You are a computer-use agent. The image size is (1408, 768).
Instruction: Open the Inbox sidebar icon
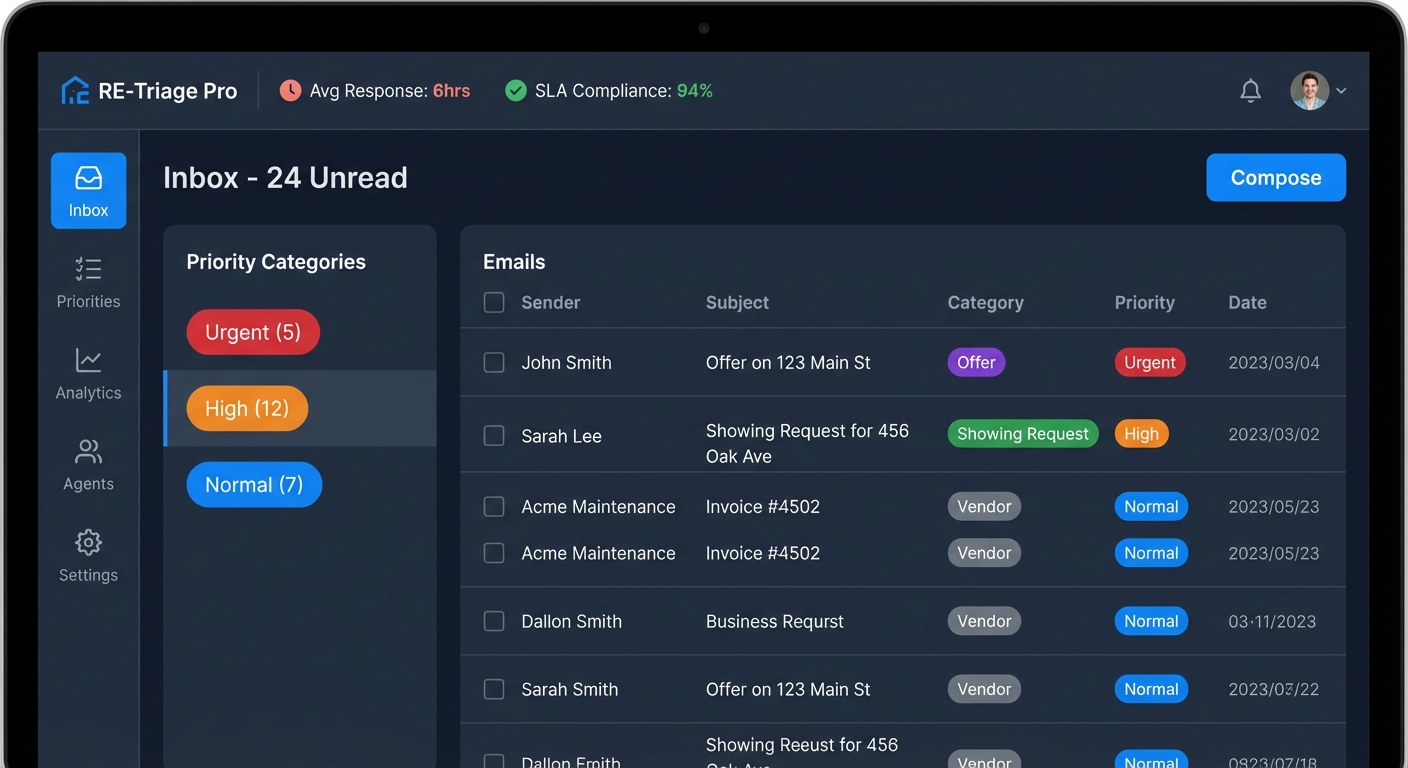88,179
